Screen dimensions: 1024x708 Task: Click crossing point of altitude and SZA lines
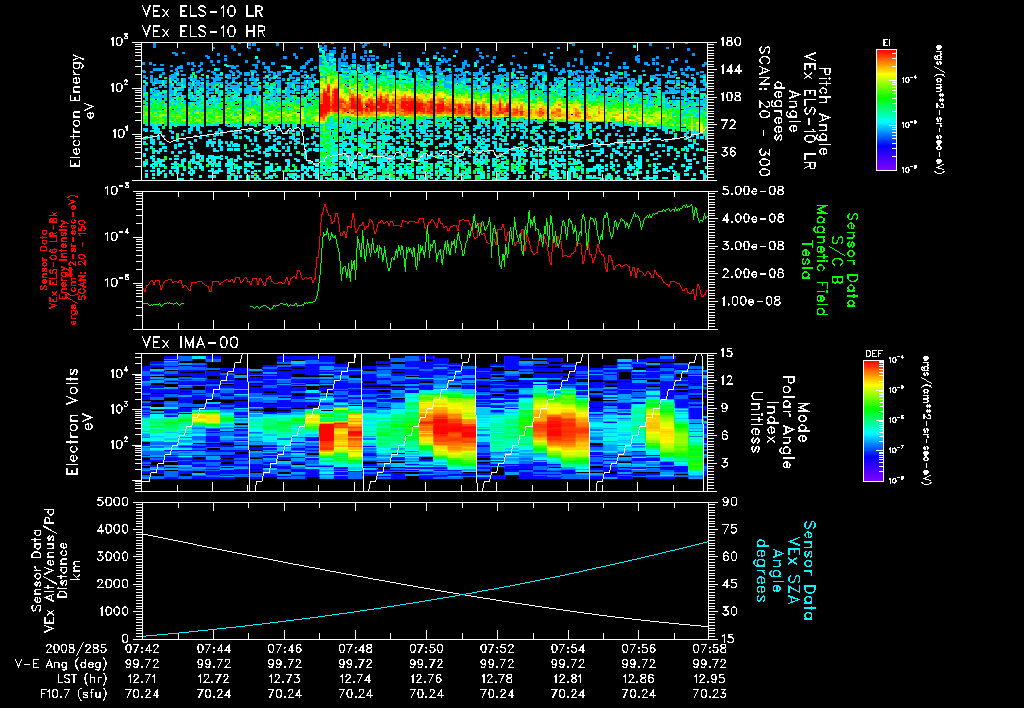[464, 594]
